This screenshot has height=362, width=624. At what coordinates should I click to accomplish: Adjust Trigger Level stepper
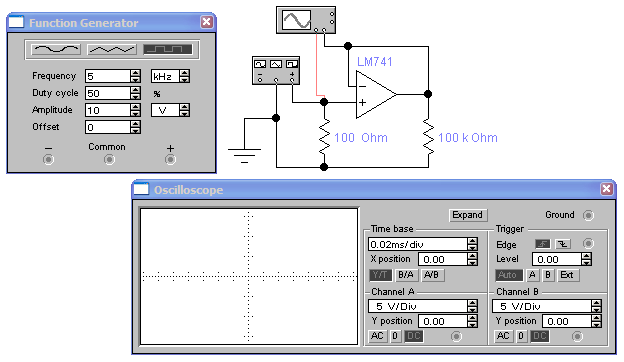(x=586, y=259)
